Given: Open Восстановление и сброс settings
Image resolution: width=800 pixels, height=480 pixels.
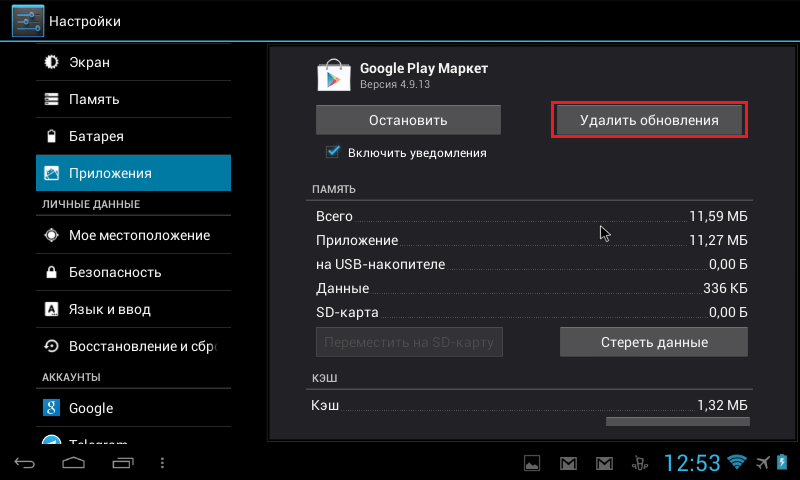Looking at the screenshot, I should [x=133, y=346].
